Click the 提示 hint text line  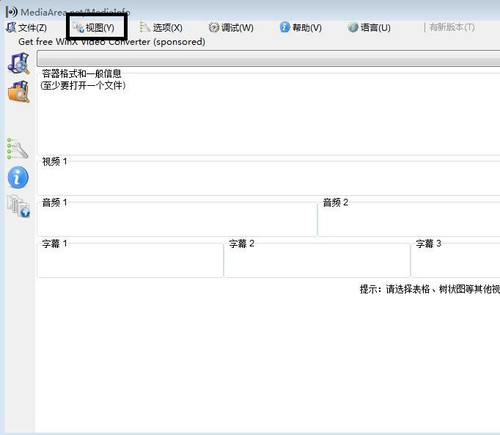tap(430, 289)
